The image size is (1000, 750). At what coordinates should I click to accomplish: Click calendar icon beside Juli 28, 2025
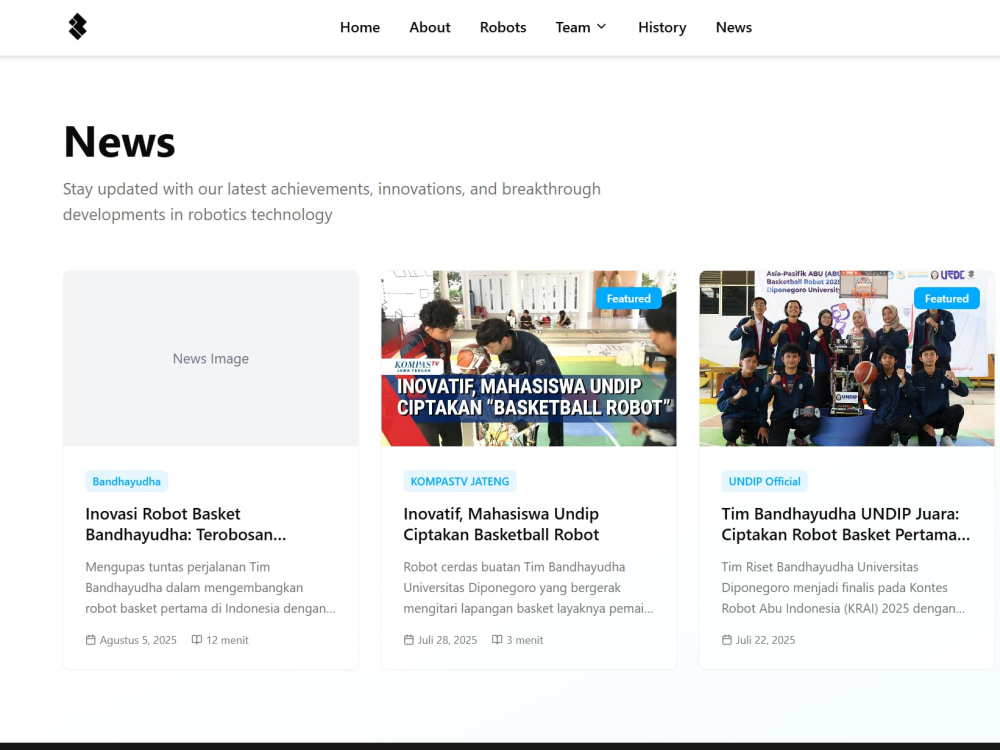click(x=409, y=640)
